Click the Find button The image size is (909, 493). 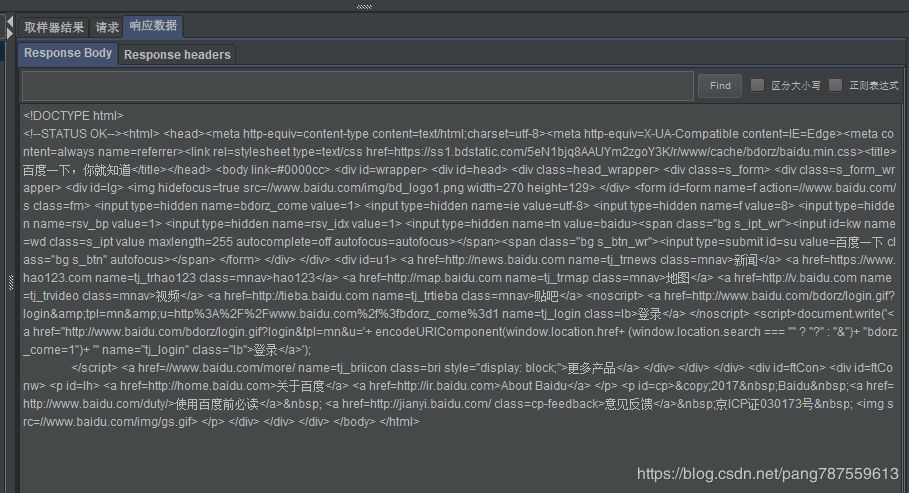[x=720, y=86]
